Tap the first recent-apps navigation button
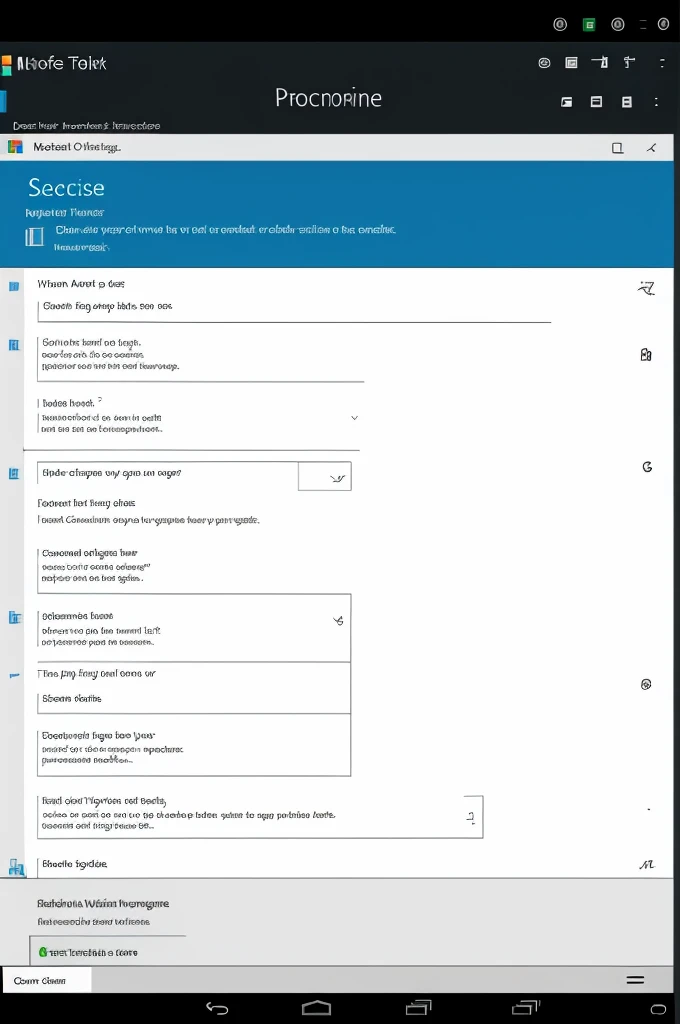Viewport: 680px width, 1024px height. point(419,1008)
